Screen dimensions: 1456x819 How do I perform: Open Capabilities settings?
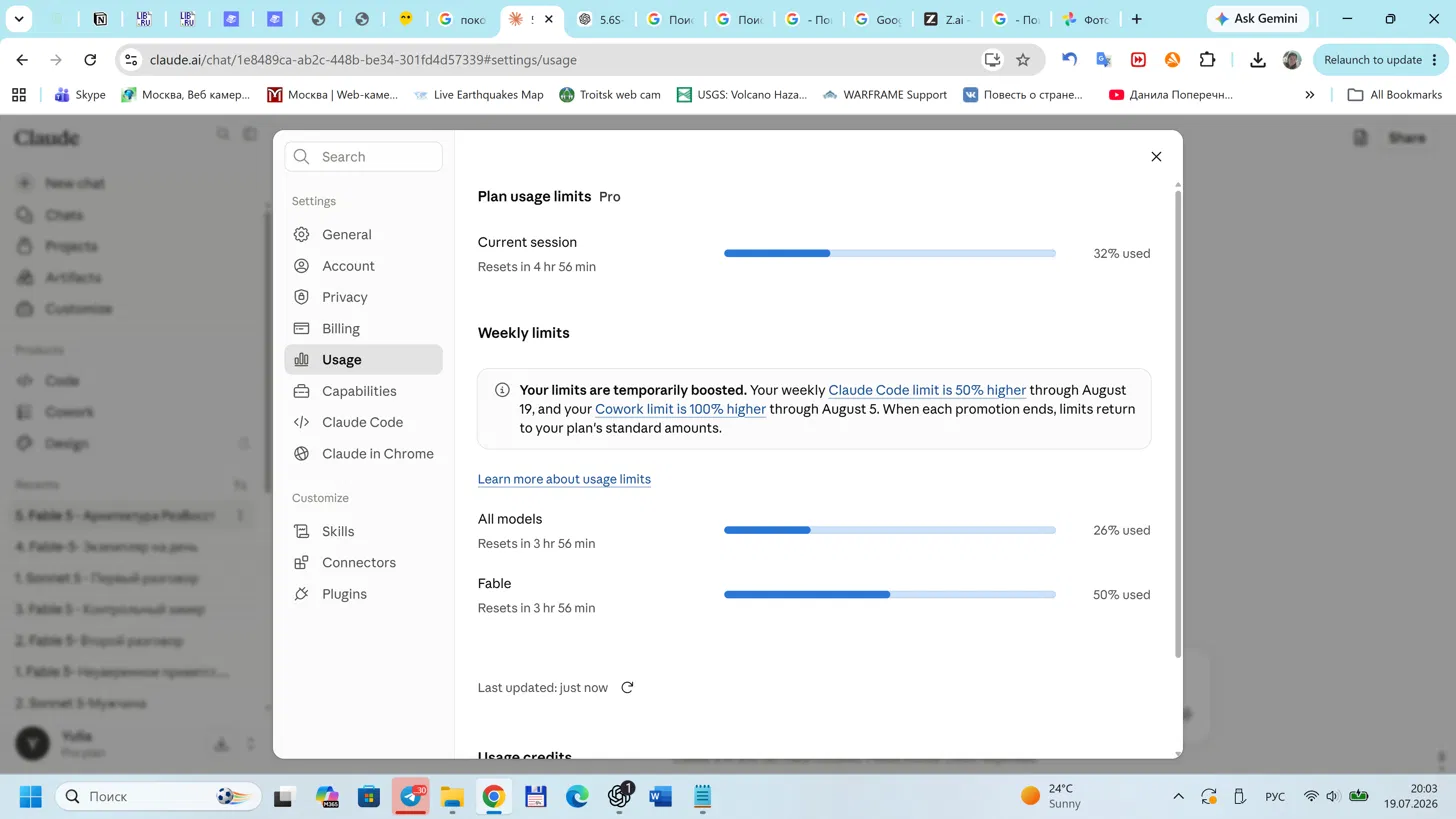(363, 391)
